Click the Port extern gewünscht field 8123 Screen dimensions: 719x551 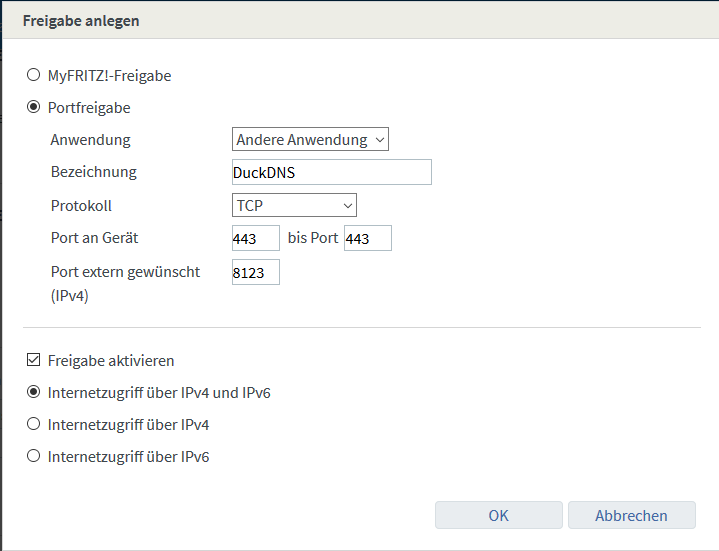pyautogui.click(x=255, y=272)
